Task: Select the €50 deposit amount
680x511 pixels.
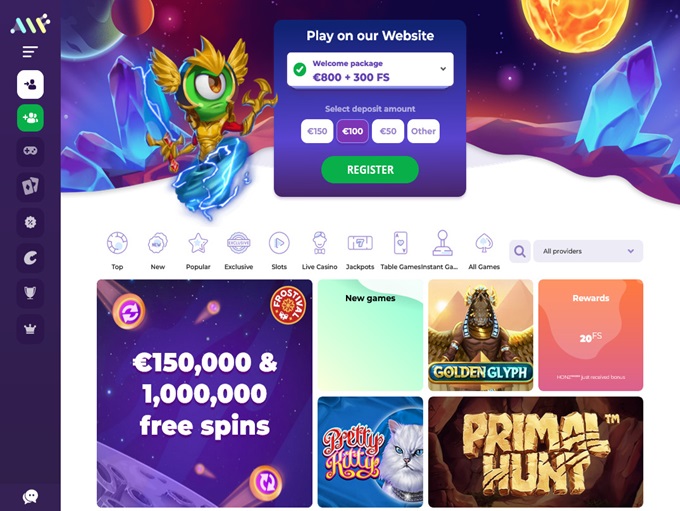Action: coord(388,131)
